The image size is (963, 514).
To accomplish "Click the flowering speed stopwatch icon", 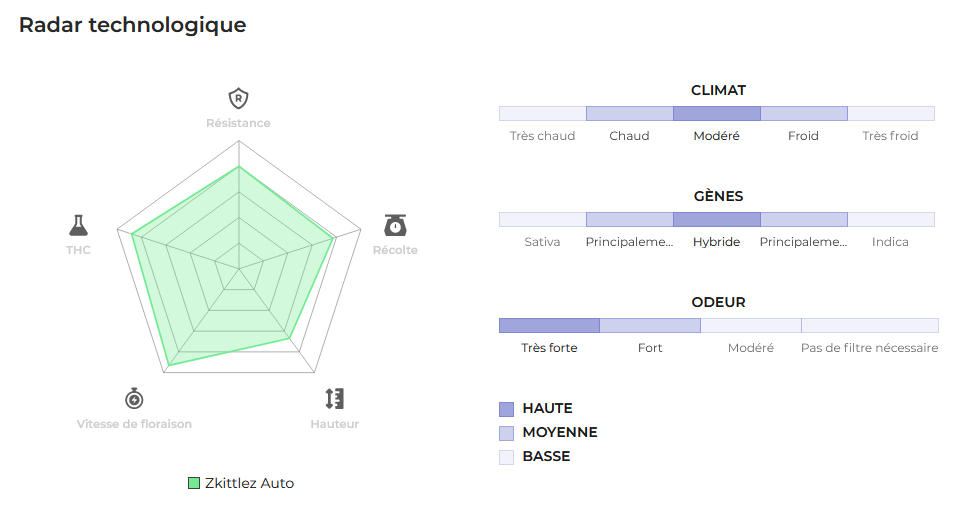I will (x=134, y=399).
